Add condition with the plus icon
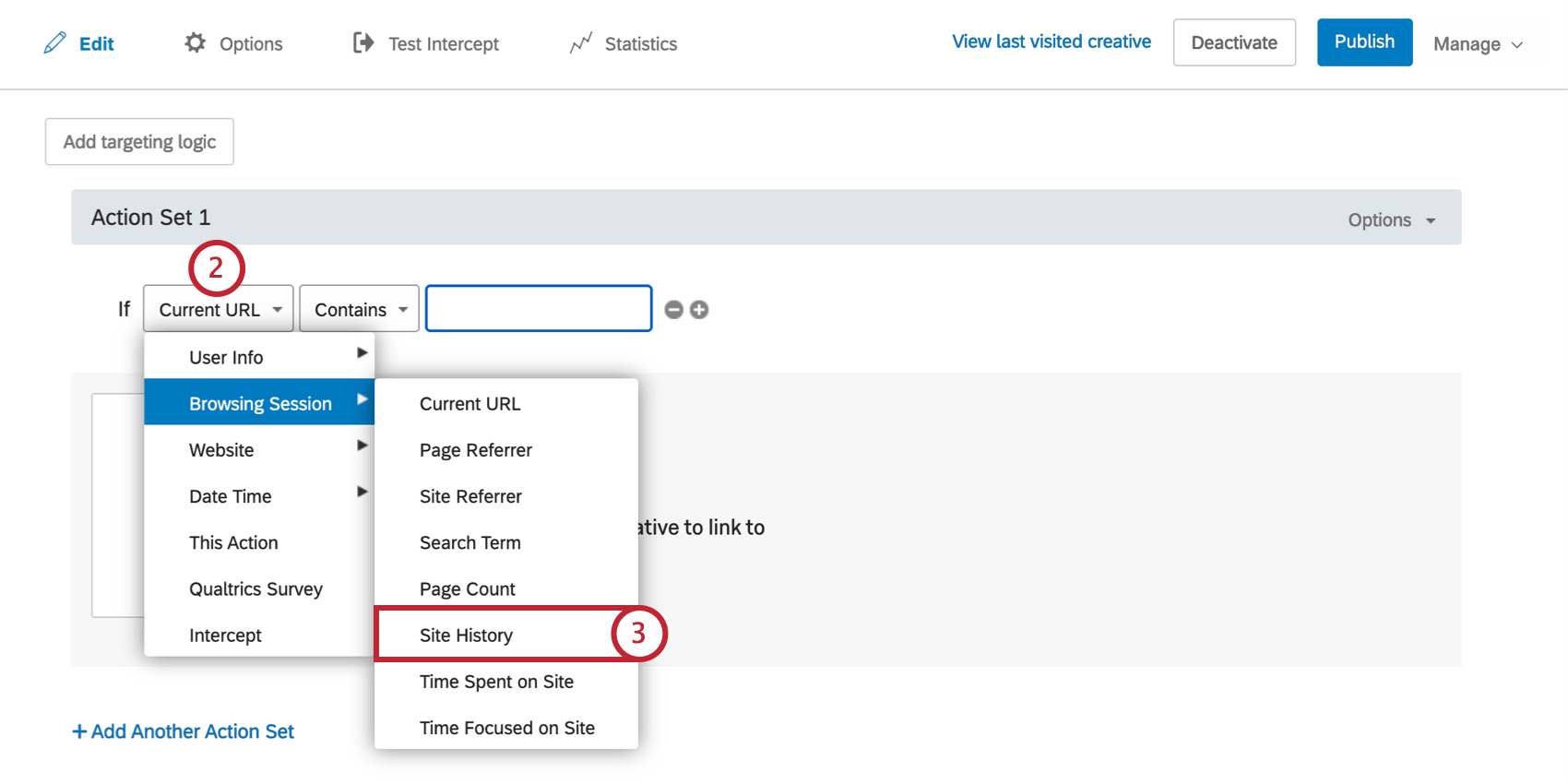This screenshot has height=784, width=1568. click(699, 310)
